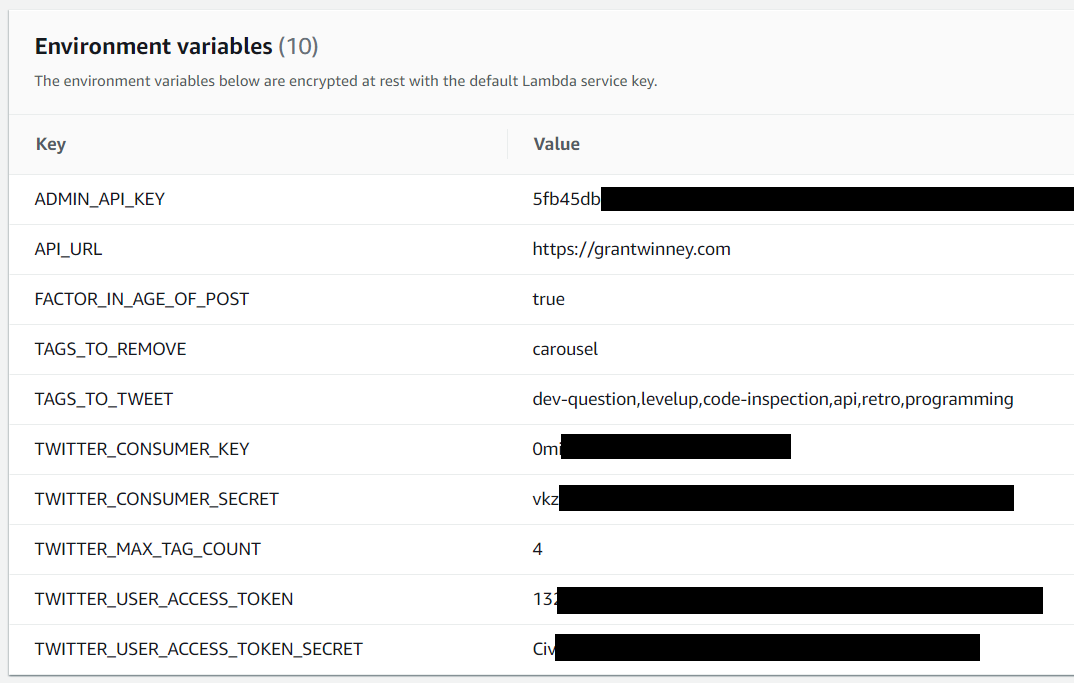Screen dimensions: 1074x683
Task: Click the value 4 for max tag count
Action: pyautogui.click(x=537, y=549)
